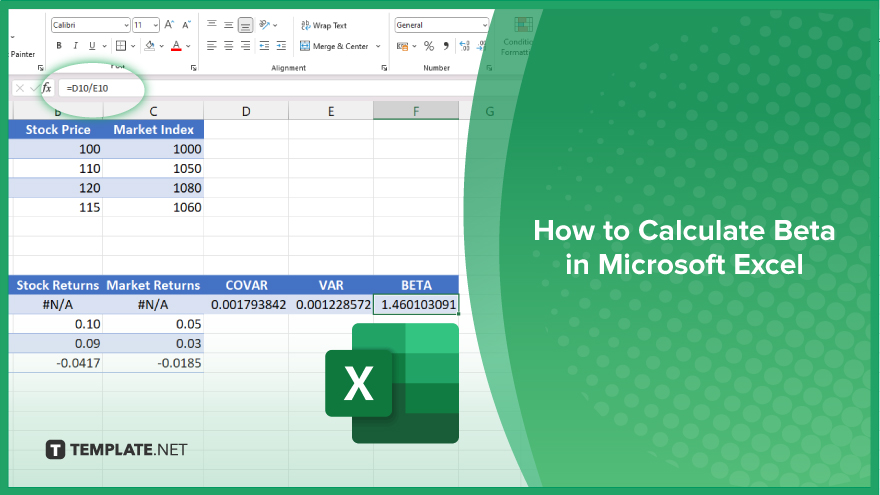Expand the font color dropdown arrow
The height and width of the screenshot is (495, 880).
click(189, 46)
